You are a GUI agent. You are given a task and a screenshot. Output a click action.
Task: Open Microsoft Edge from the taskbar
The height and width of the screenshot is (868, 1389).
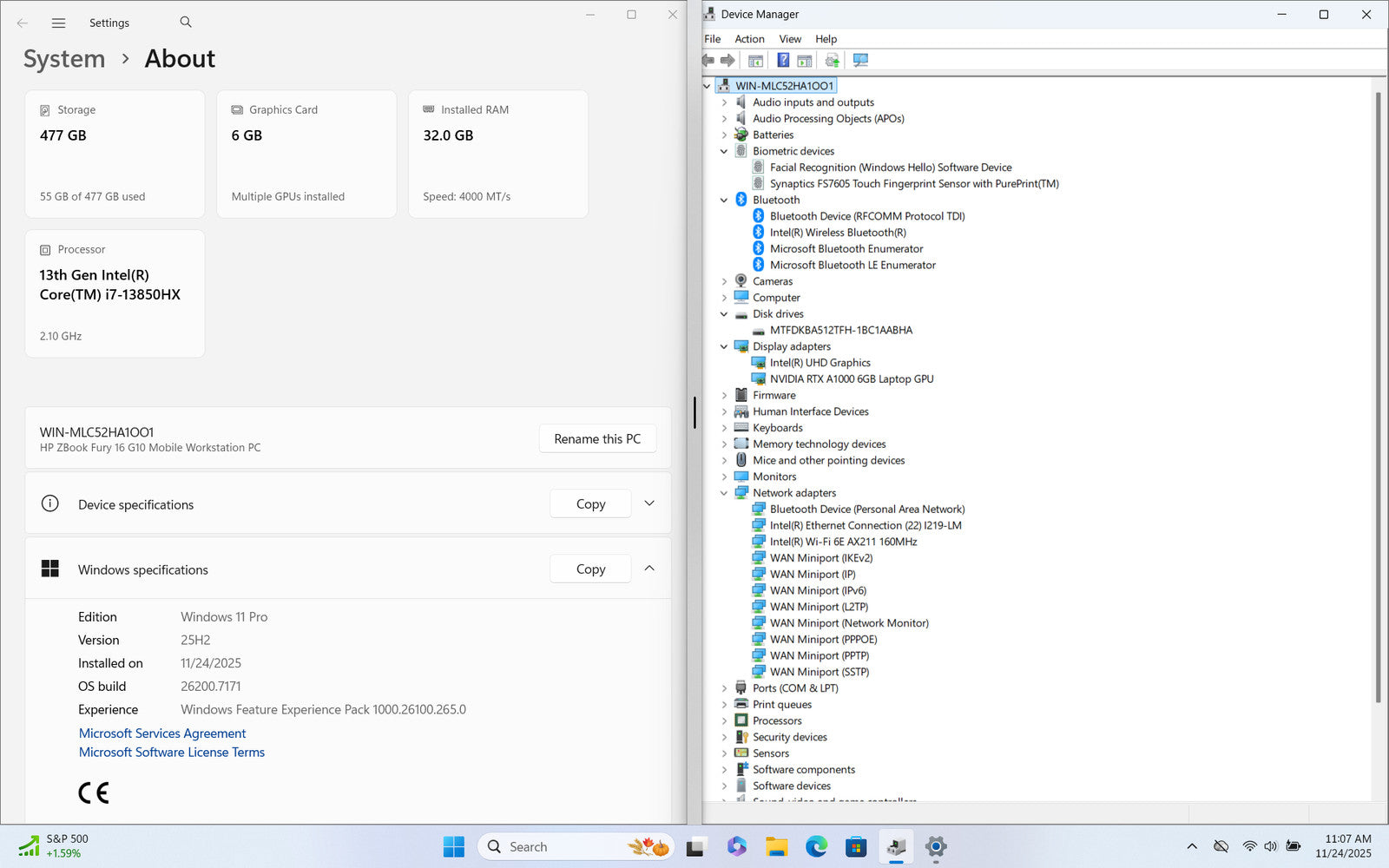[816, 847]
